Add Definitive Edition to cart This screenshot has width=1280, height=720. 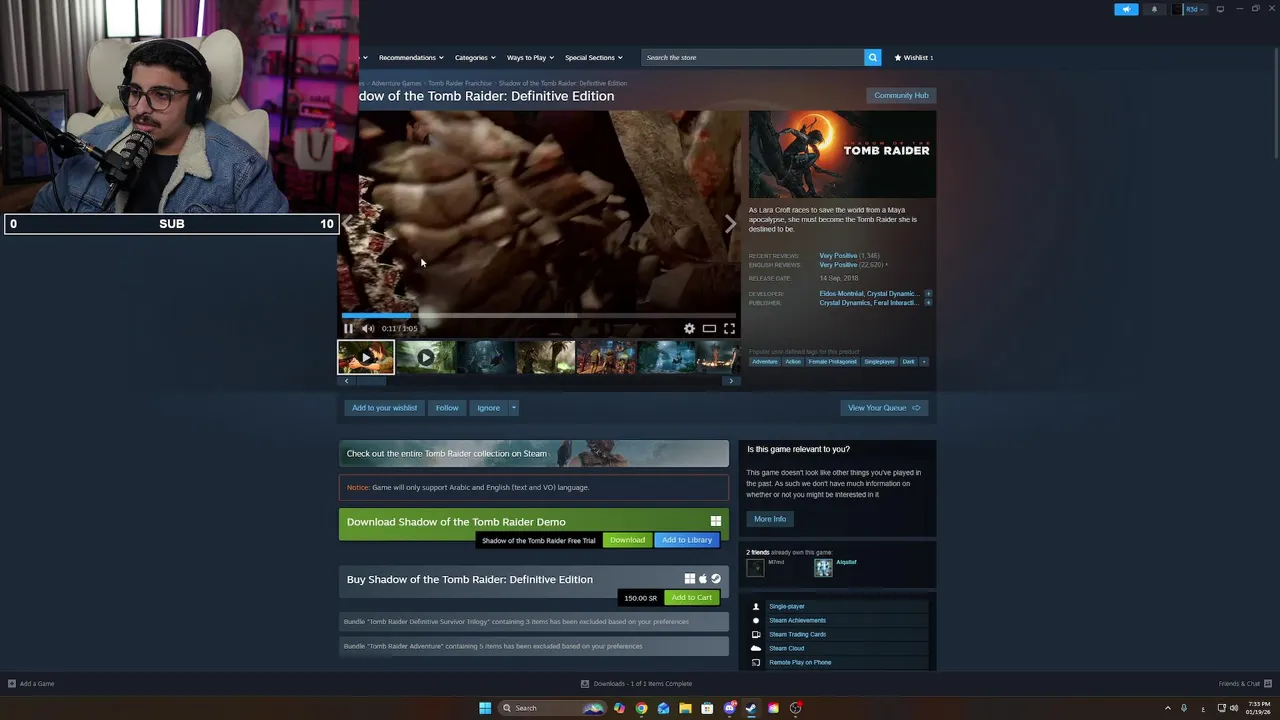pyautogui.click(x=692, y=597)
